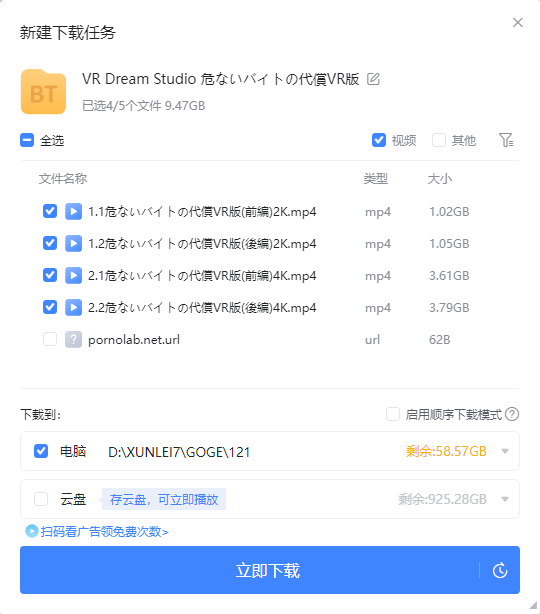Uncheck the 电脑 download destination checkbox
This screenshot has width=540, height=614.
coord(41,451)
